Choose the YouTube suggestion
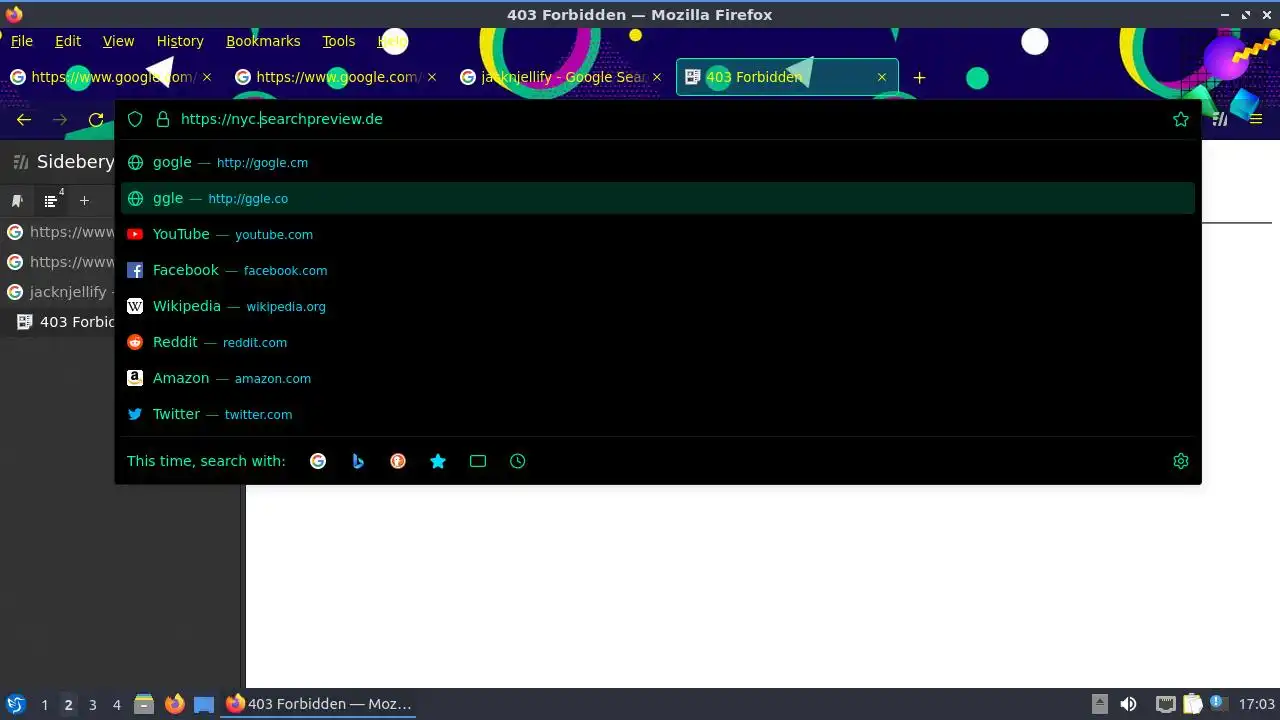This screenshot has width=1280, height=720. (658, 234)
